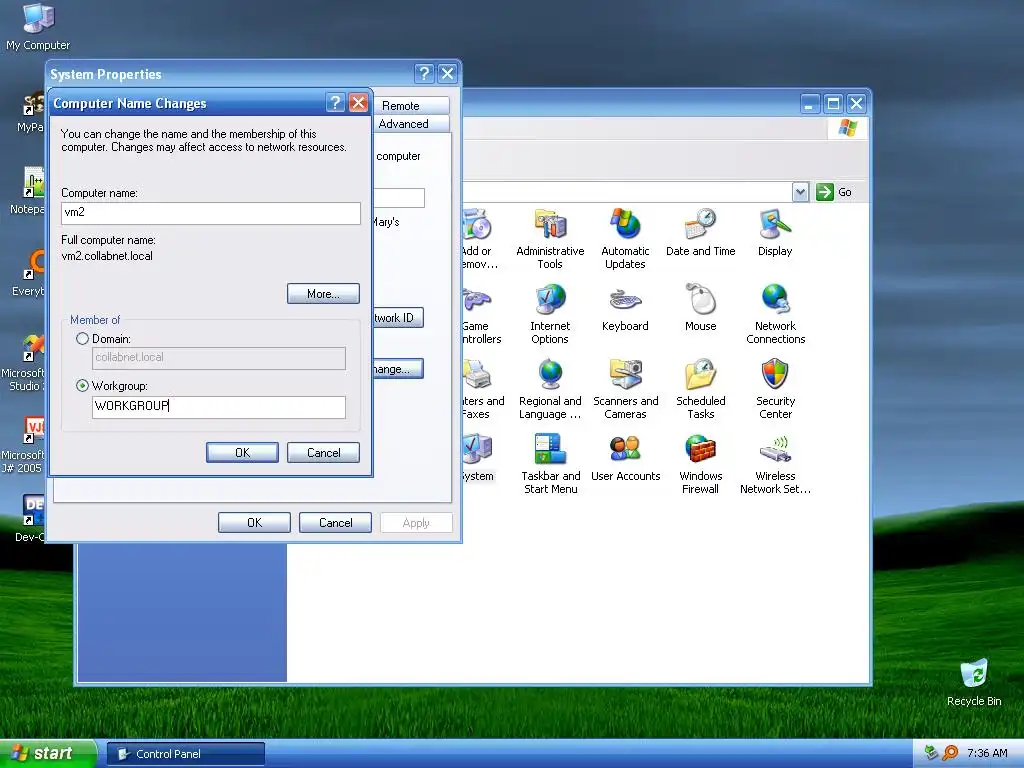Open My Computer desktop icon

pyautogui.click(x=38, y=27)
